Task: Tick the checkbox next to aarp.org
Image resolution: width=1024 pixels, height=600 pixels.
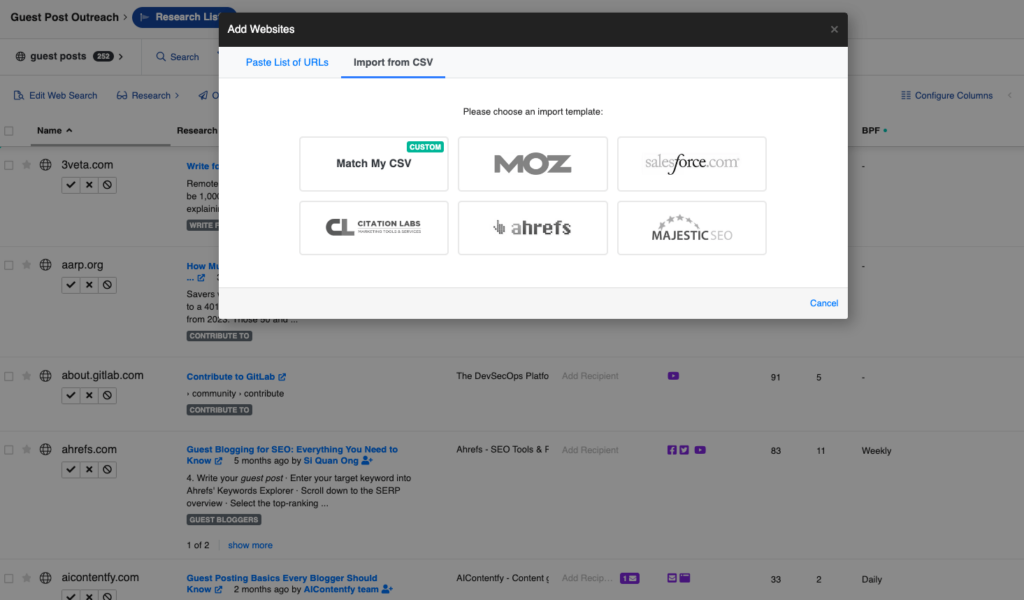Action: click(9, 264)
